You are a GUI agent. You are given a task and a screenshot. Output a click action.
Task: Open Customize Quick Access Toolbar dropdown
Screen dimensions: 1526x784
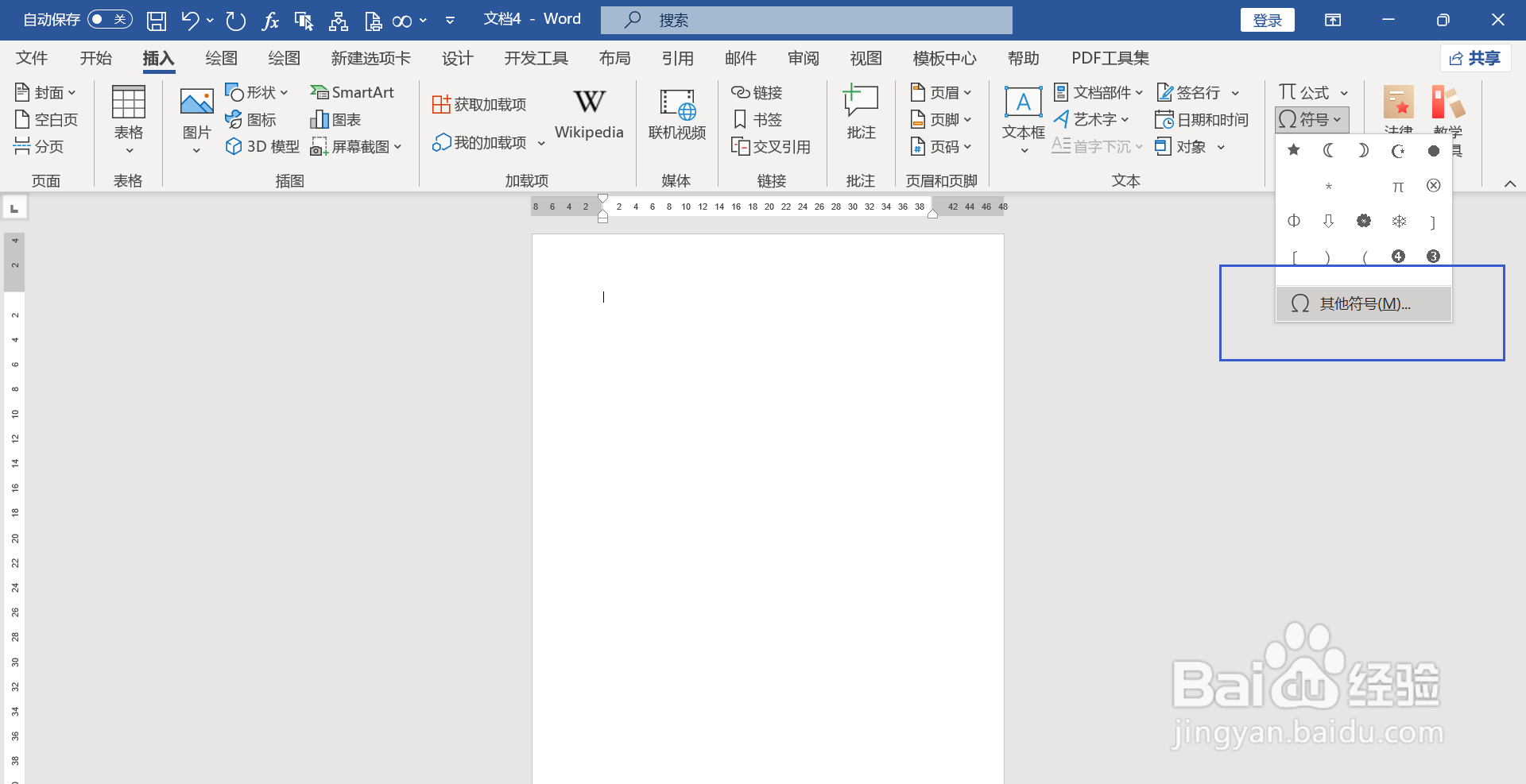tap(450, 21)
